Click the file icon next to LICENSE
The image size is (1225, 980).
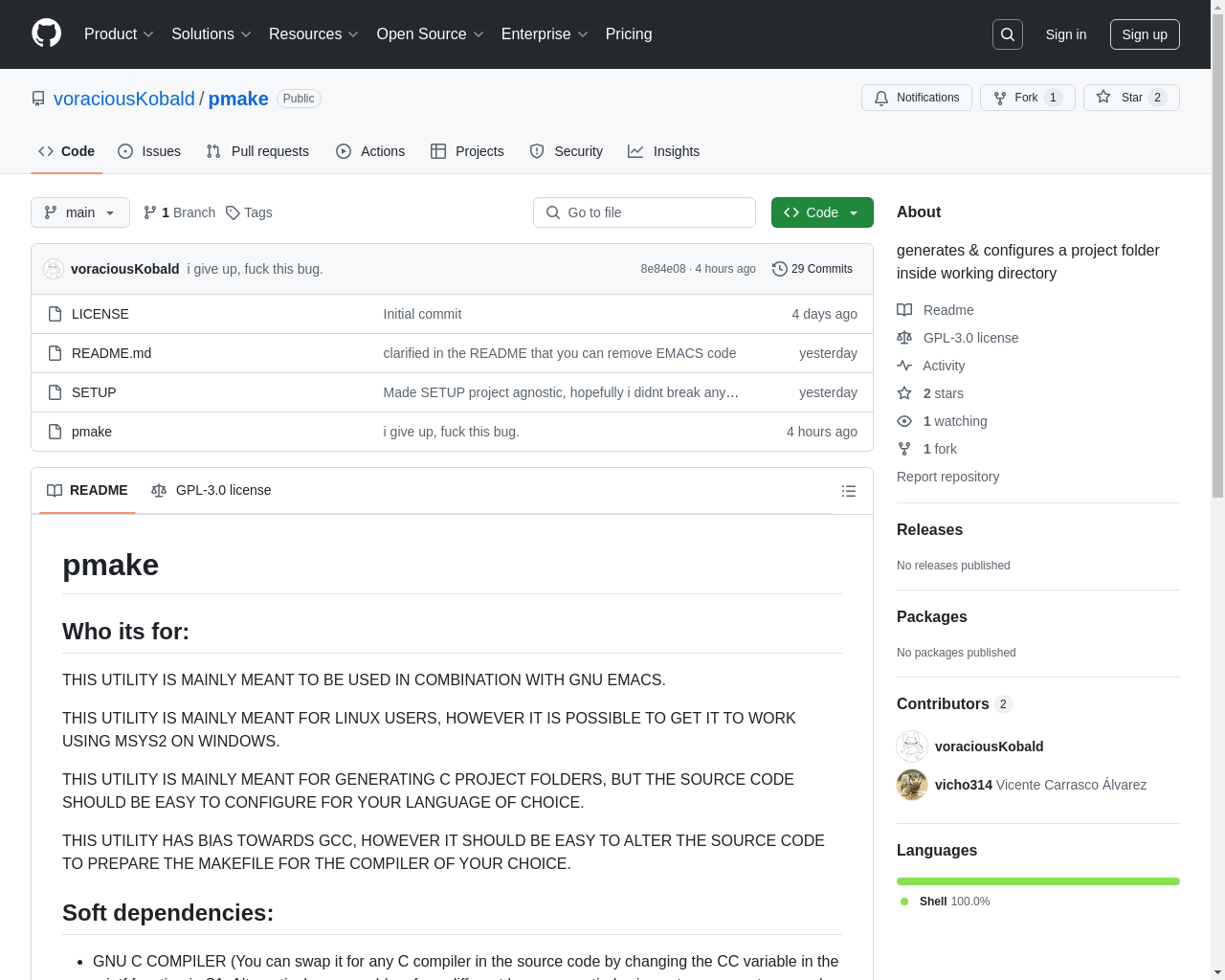pyautogui.click(x=56, y=314)
